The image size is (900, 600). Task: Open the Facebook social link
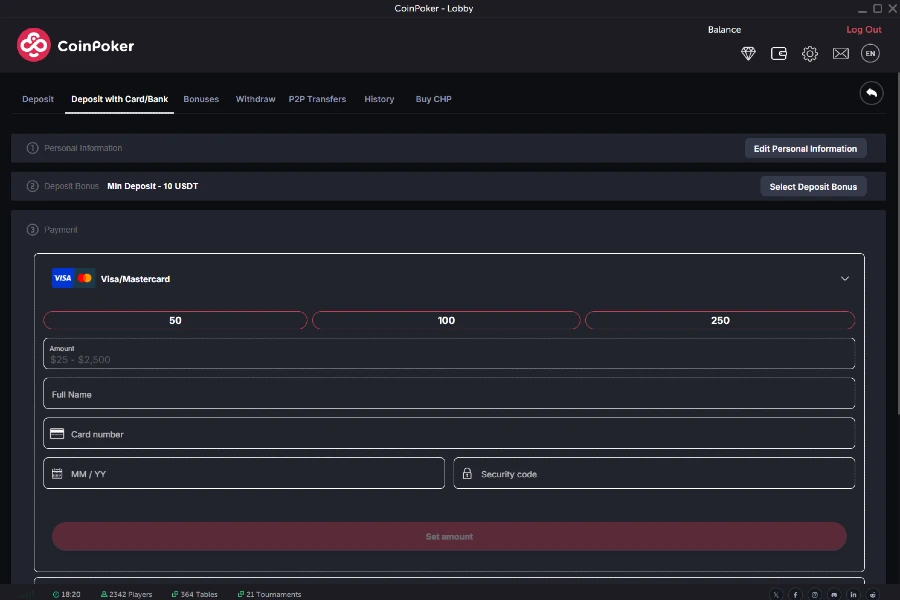pyautogui.click(x=796, y=594)
